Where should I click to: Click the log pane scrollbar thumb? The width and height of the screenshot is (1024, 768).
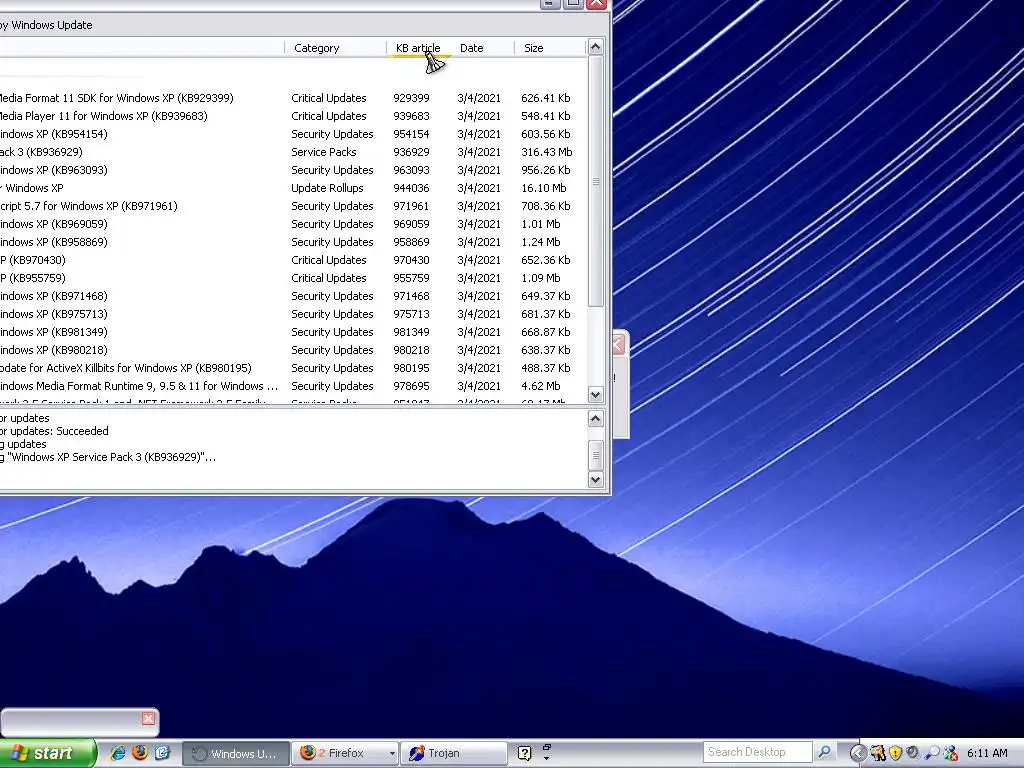[x=596, y=455]
